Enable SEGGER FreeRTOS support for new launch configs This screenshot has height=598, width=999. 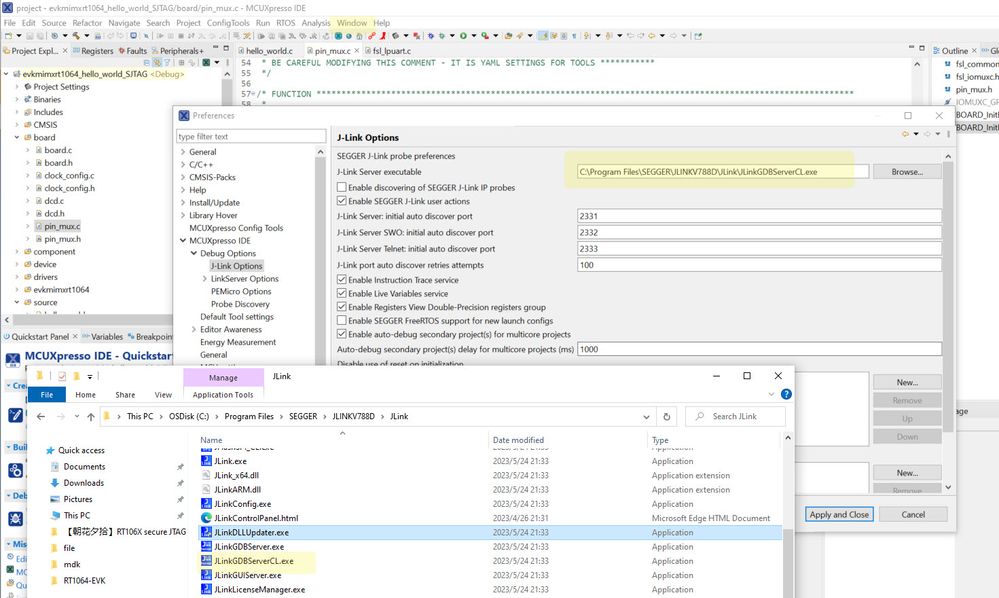tap(341, 320)
